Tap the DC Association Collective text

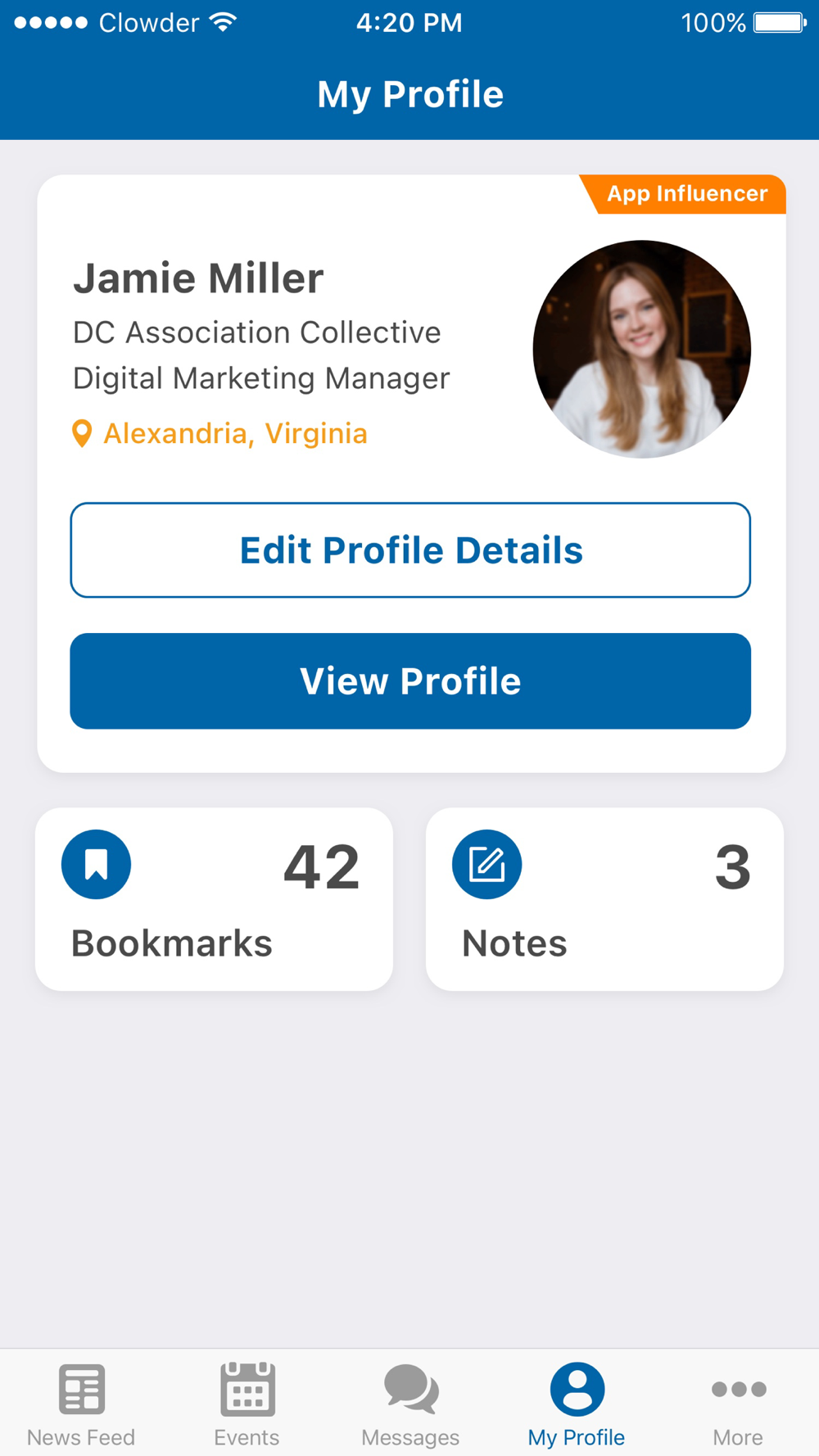[x=257, y=332]
